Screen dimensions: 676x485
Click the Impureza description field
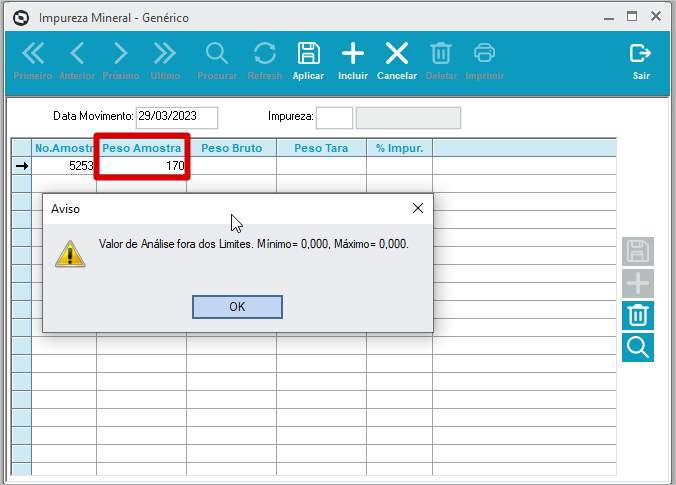408,118
